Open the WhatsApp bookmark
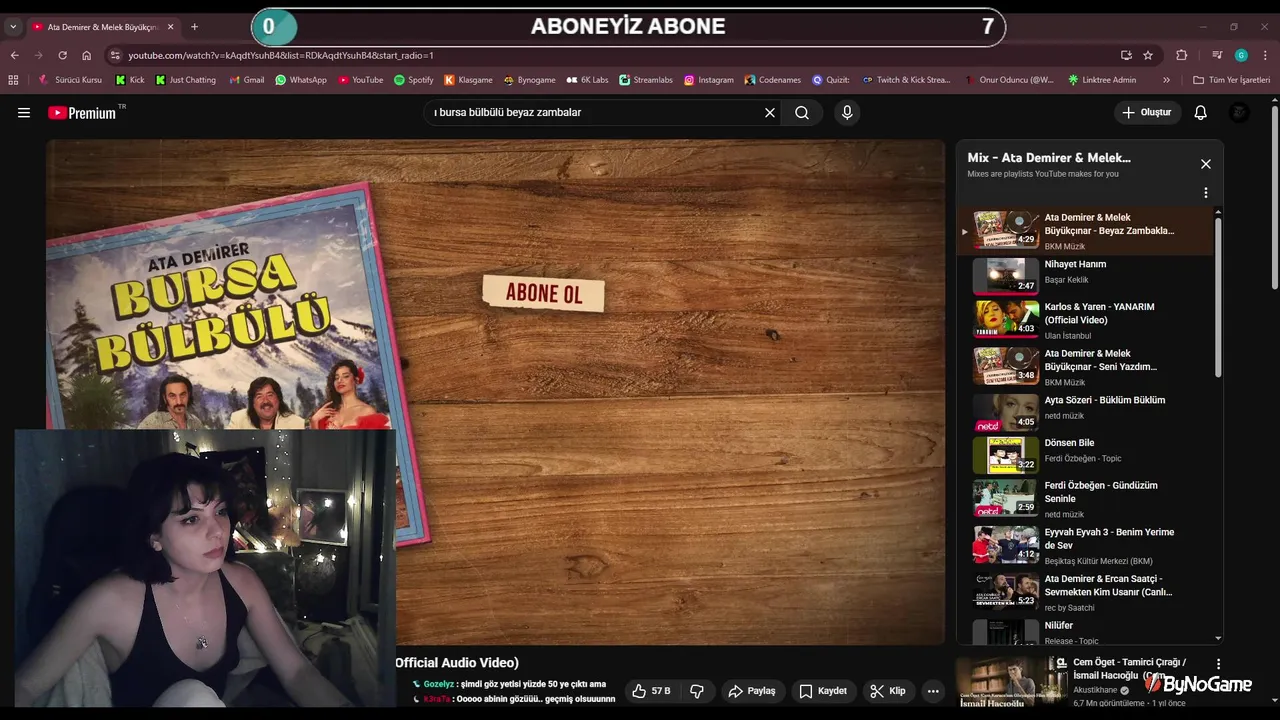The image size is (1280, 720). 301,80
